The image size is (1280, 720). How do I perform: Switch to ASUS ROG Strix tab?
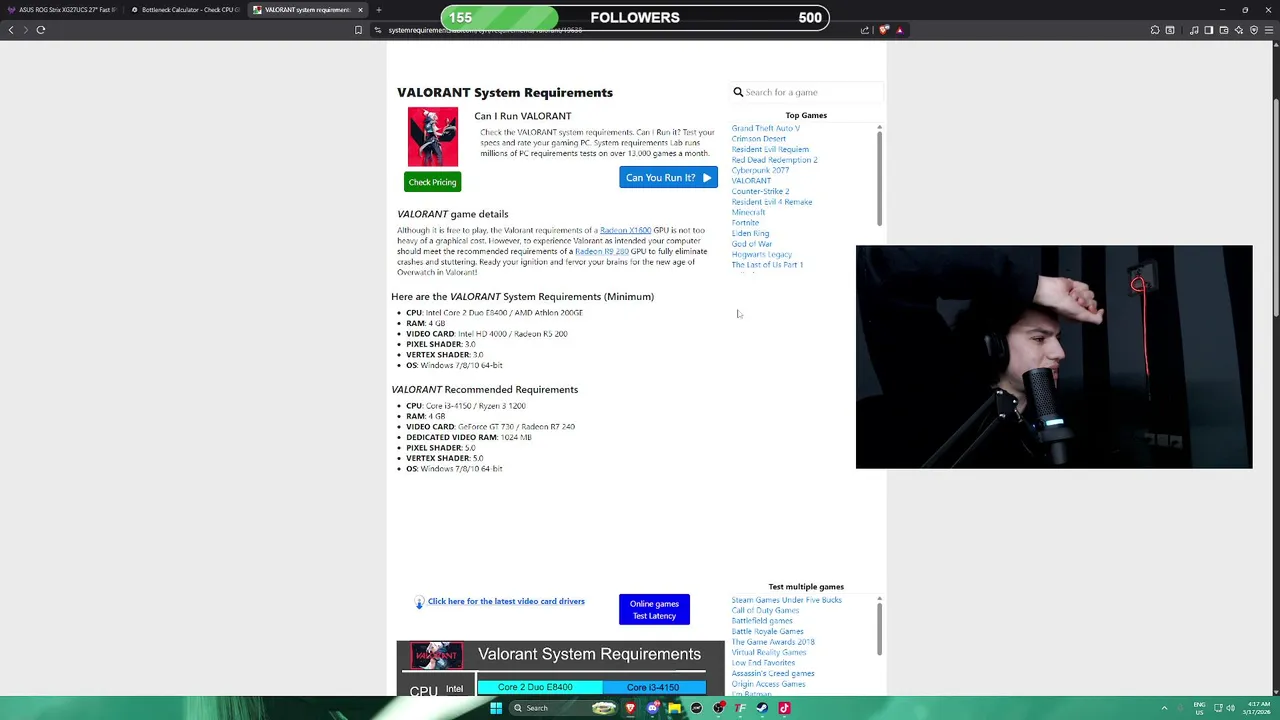pos(62,10)
